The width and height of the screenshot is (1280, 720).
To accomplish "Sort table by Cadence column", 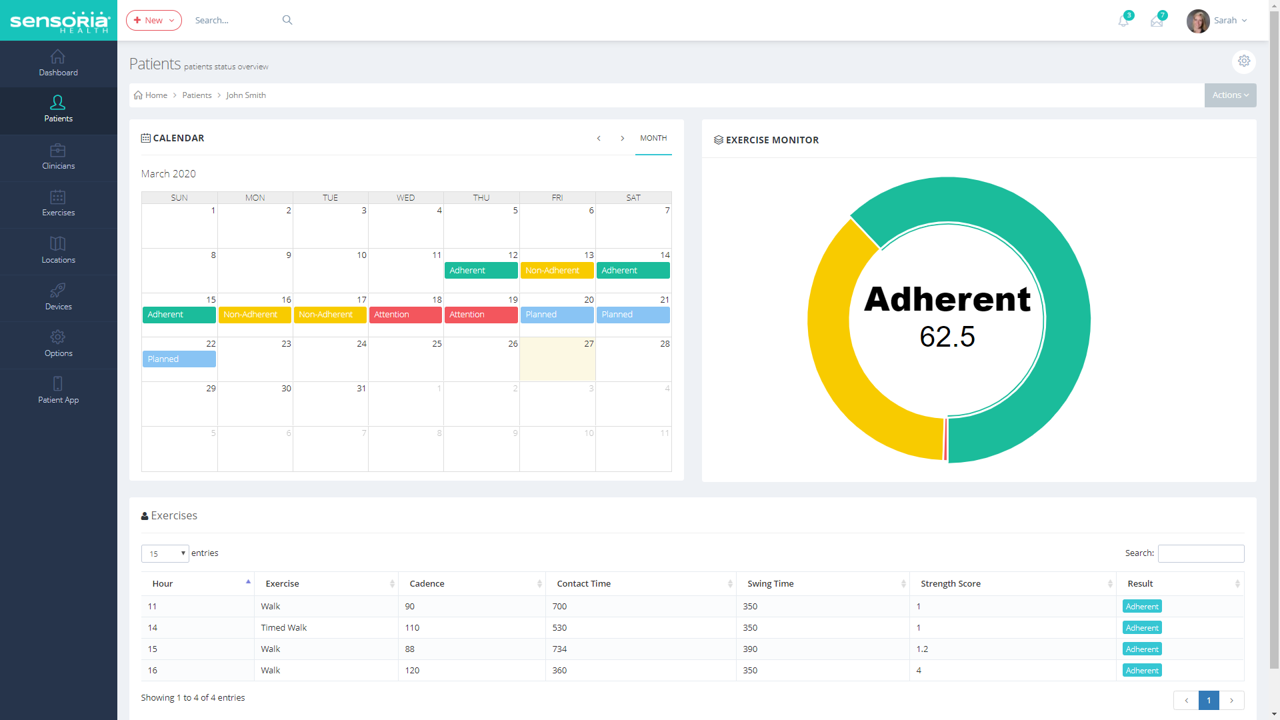I will click(x=473, y=583).
